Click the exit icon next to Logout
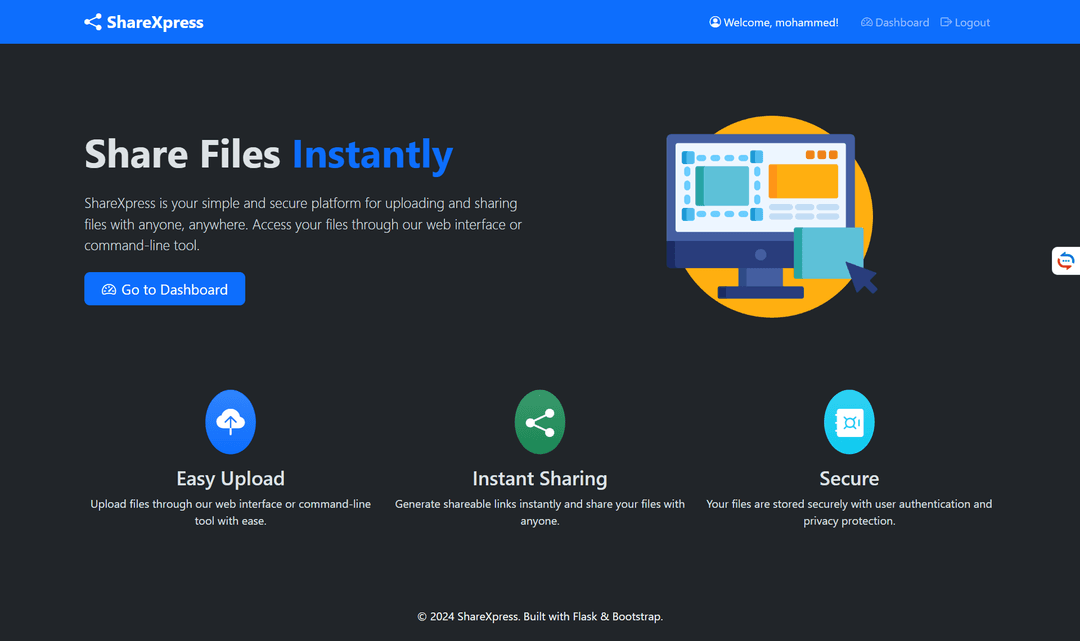The height and width of the screenshot is (641, 1080). coord(946,22)
